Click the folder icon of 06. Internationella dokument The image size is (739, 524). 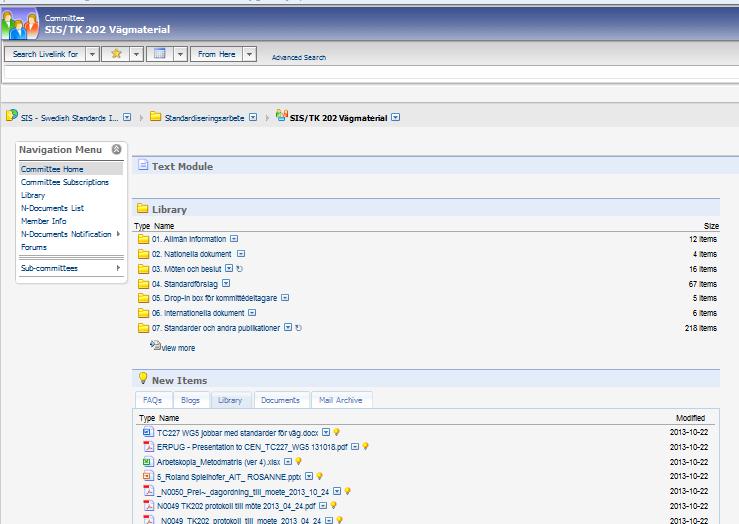click(143, 313)
